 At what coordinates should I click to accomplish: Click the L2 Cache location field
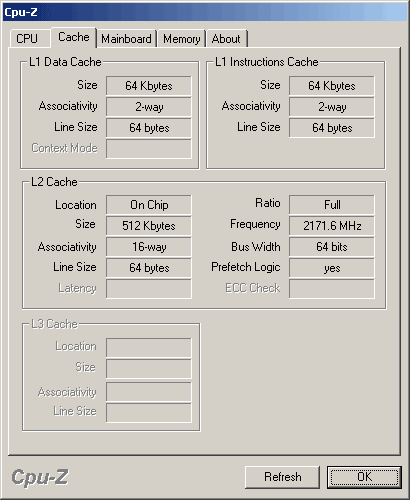coord(149,205)
